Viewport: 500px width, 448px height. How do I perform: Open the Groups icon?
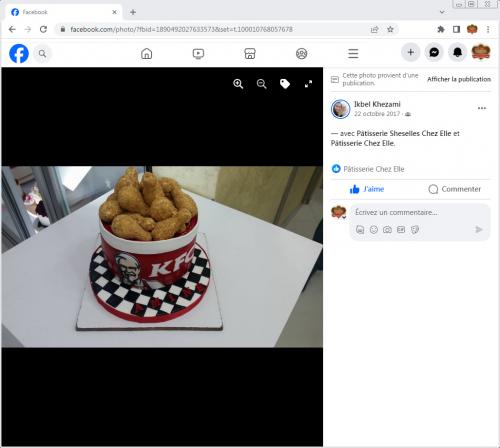click(x=302, y=53)
